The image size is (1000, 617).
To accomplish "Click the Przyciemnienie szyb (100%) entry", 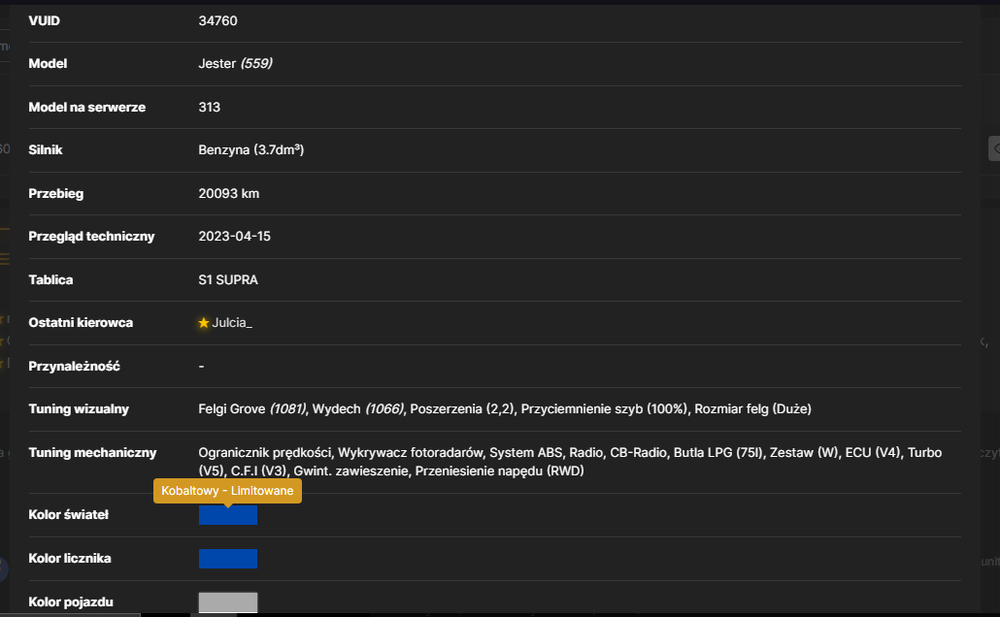I will click(604, 409).
